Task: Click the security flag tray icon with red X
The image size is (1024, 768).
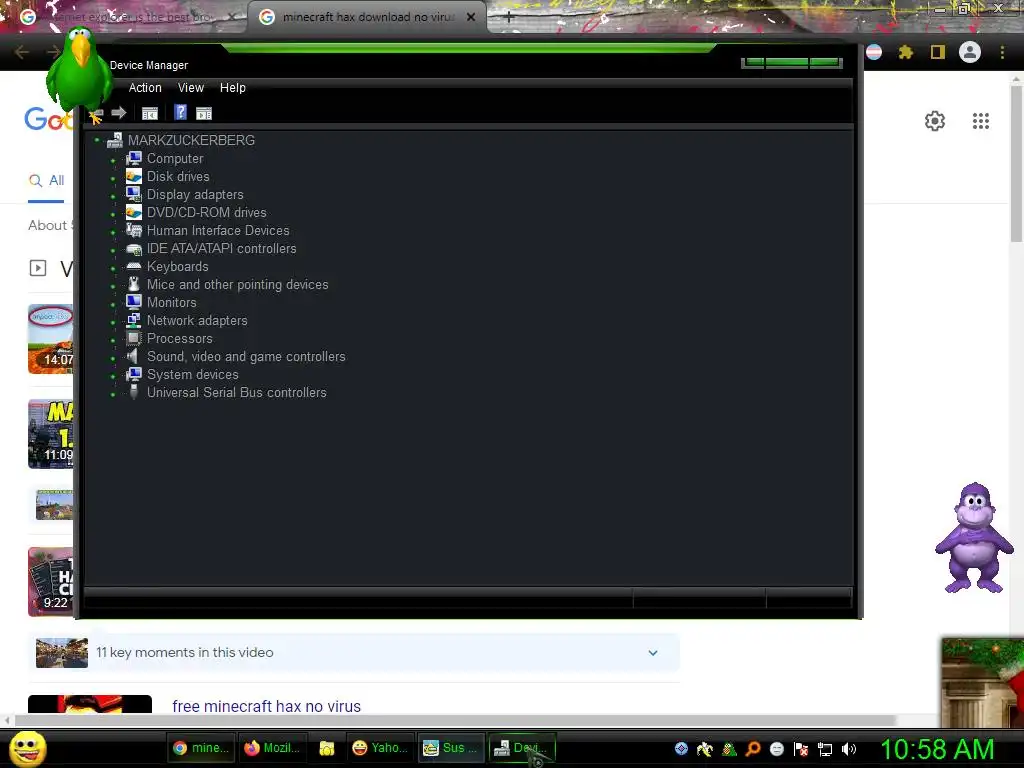Action: [801, 749]
